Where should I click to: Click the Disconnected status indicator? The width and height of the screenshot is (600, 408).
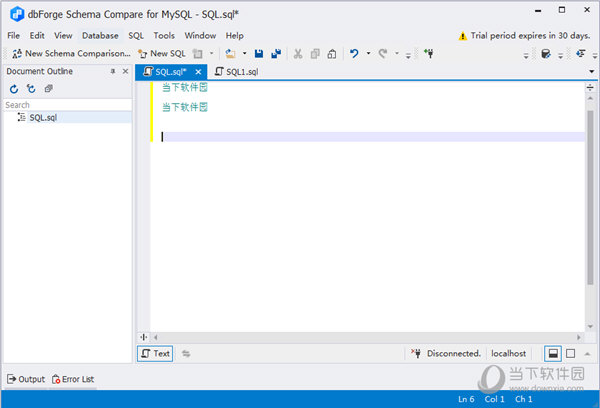coord(446,354)
